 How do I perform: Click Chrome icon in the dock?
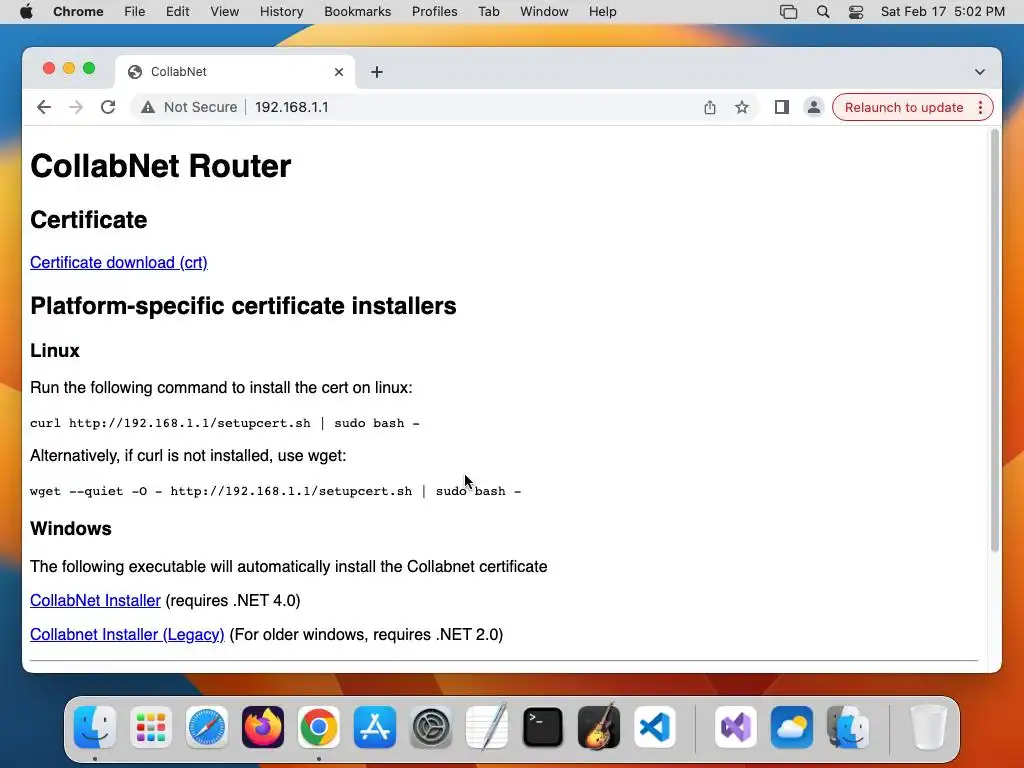[319, 727]
